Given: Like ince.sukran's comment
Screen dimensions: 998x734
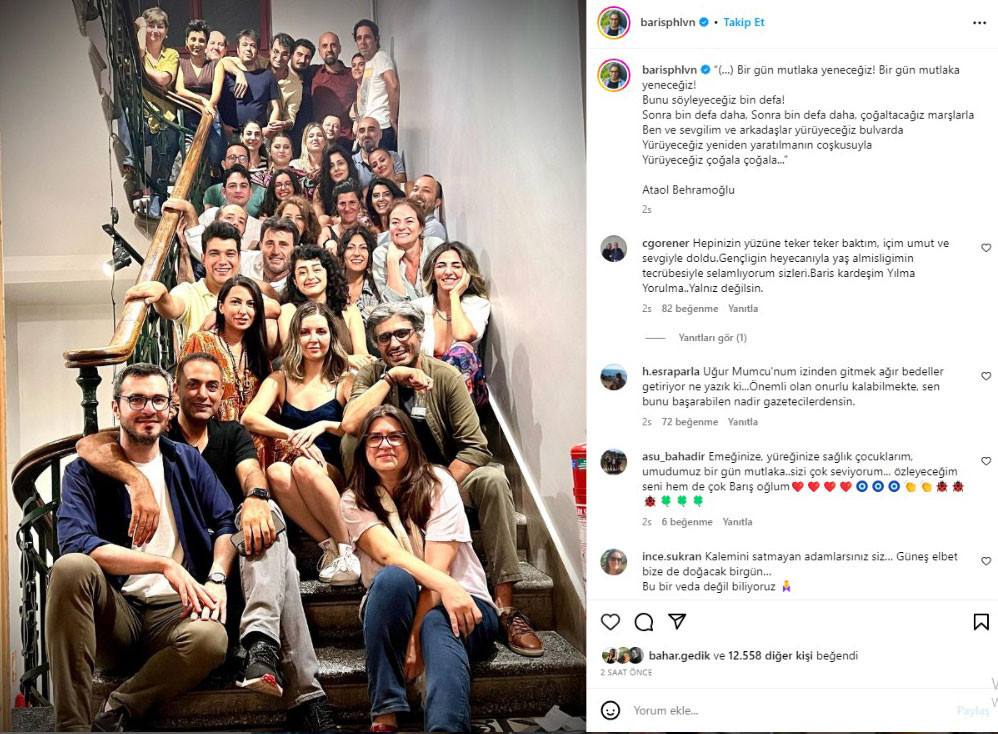Looking at the screenshot, I should 986,561.
